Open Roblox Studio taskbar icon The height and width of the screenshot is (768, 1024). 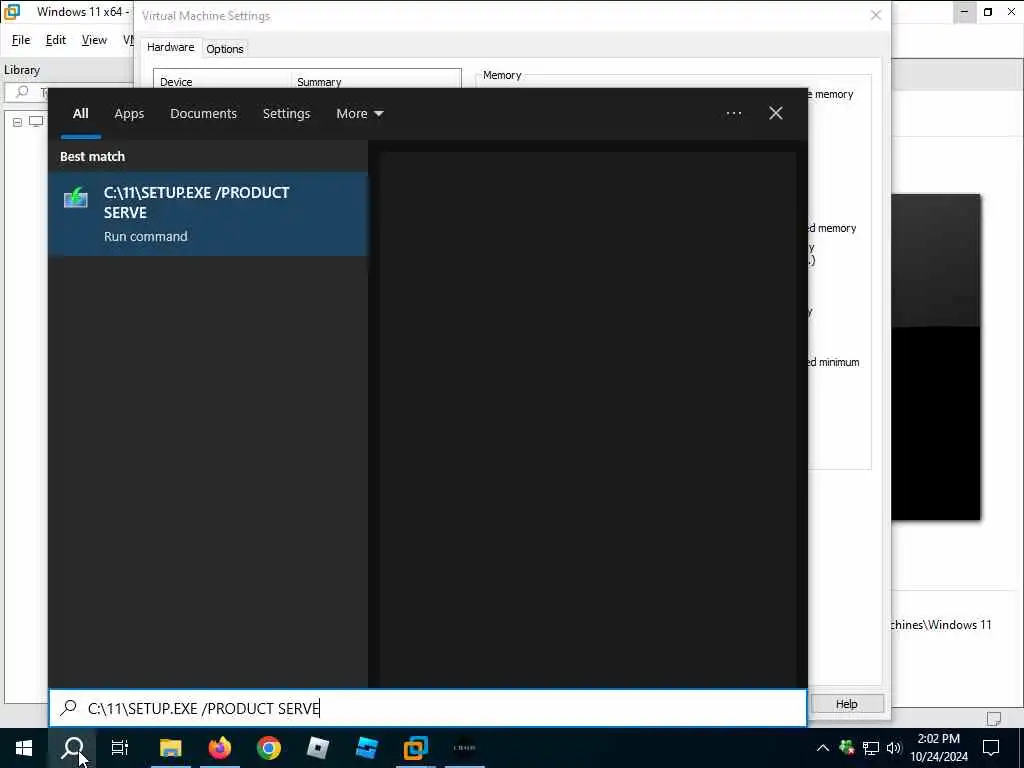pos(366,748)
